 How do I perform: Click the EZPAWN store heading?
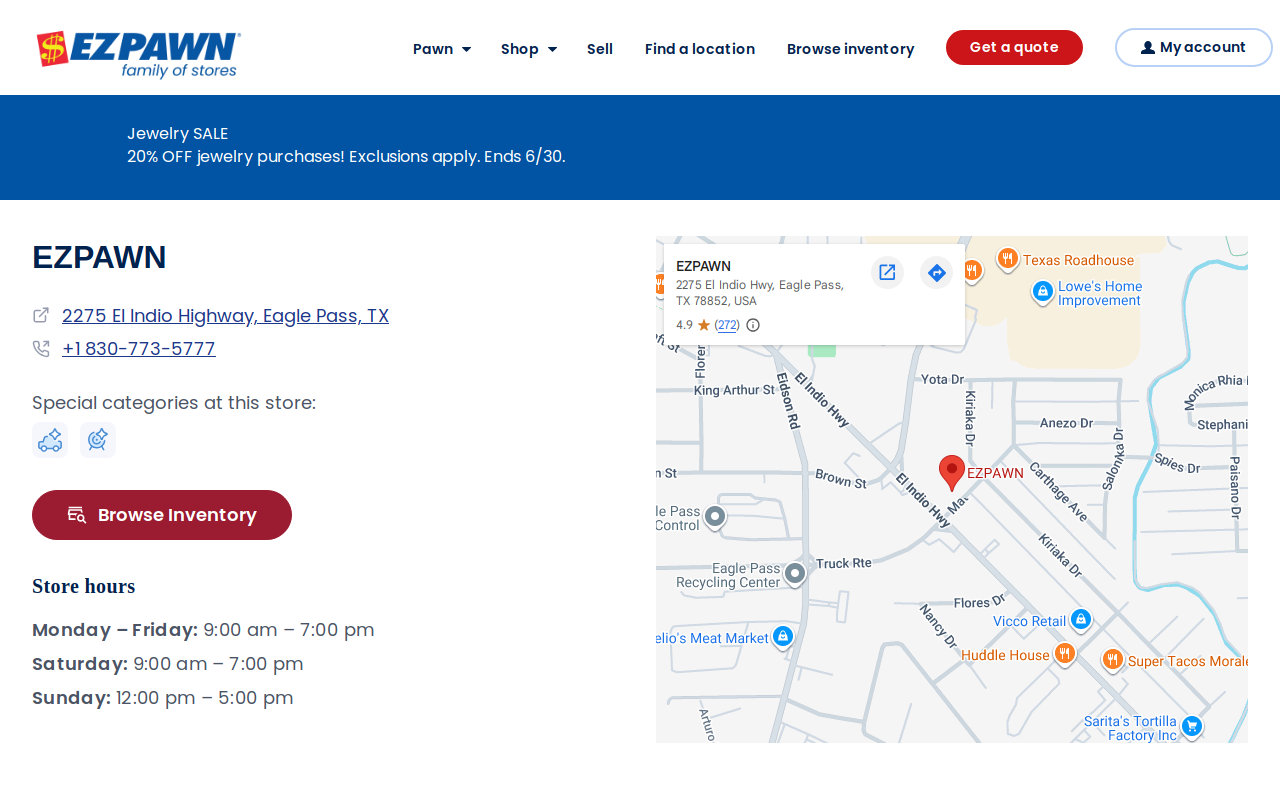(x=99, y=257)
